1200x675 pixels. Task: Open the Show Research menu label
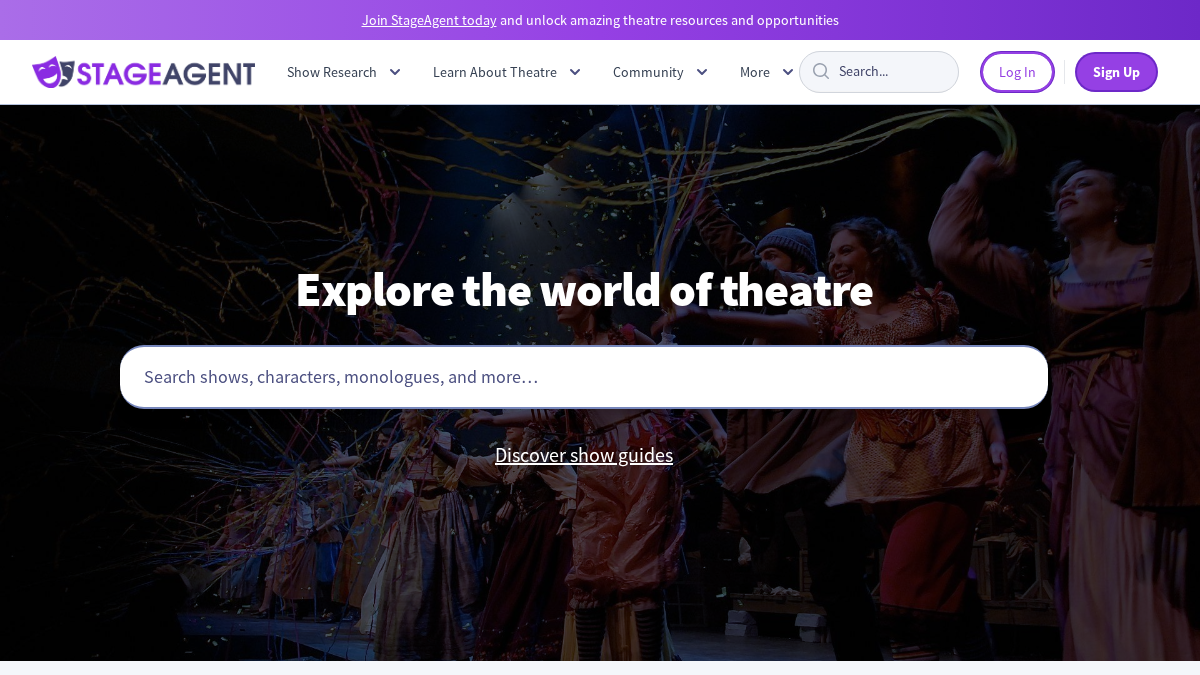pyautogui.click(x=332, y=72)
